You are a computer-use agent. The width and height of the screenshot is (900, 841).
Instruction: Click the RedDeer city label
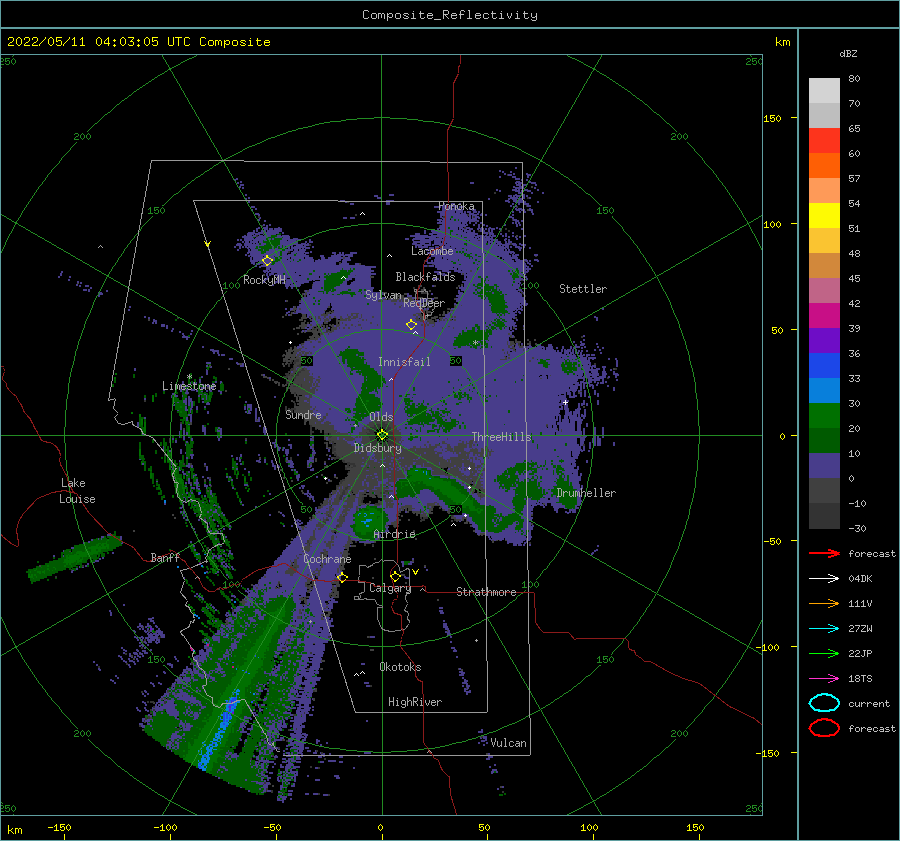pos(424,303)
